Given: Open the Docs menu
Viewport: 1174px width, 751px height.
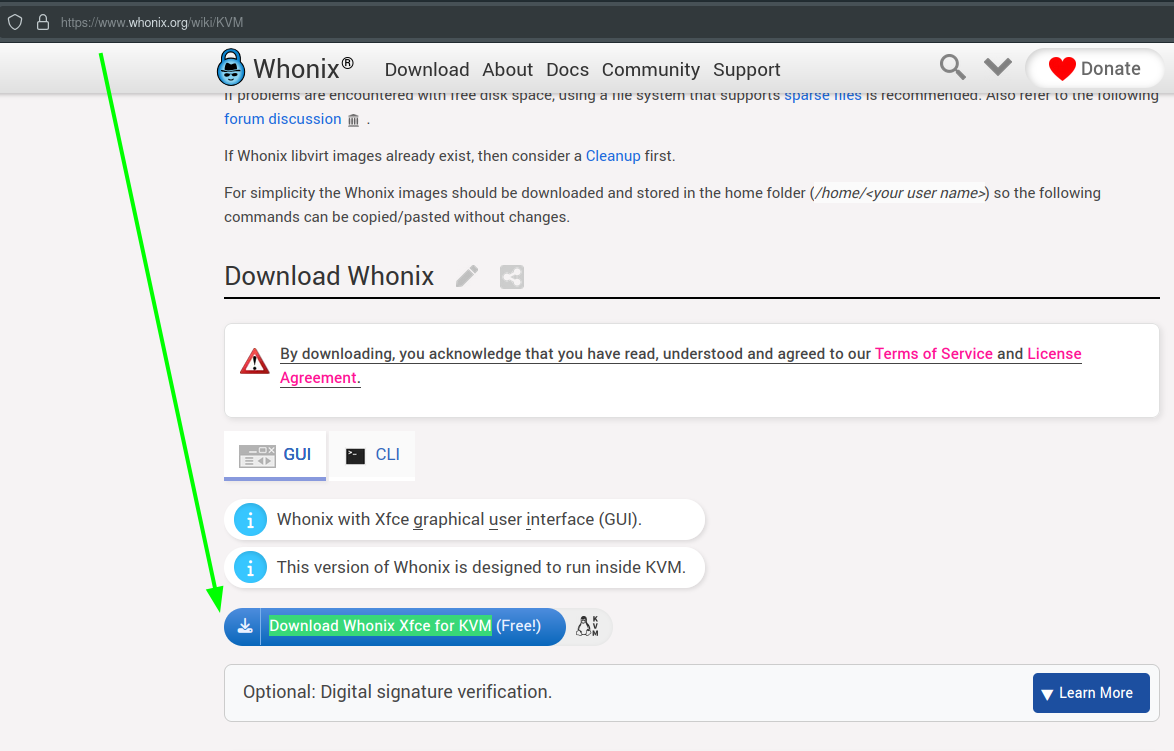Looking at the screenshot, I should 568,70.
